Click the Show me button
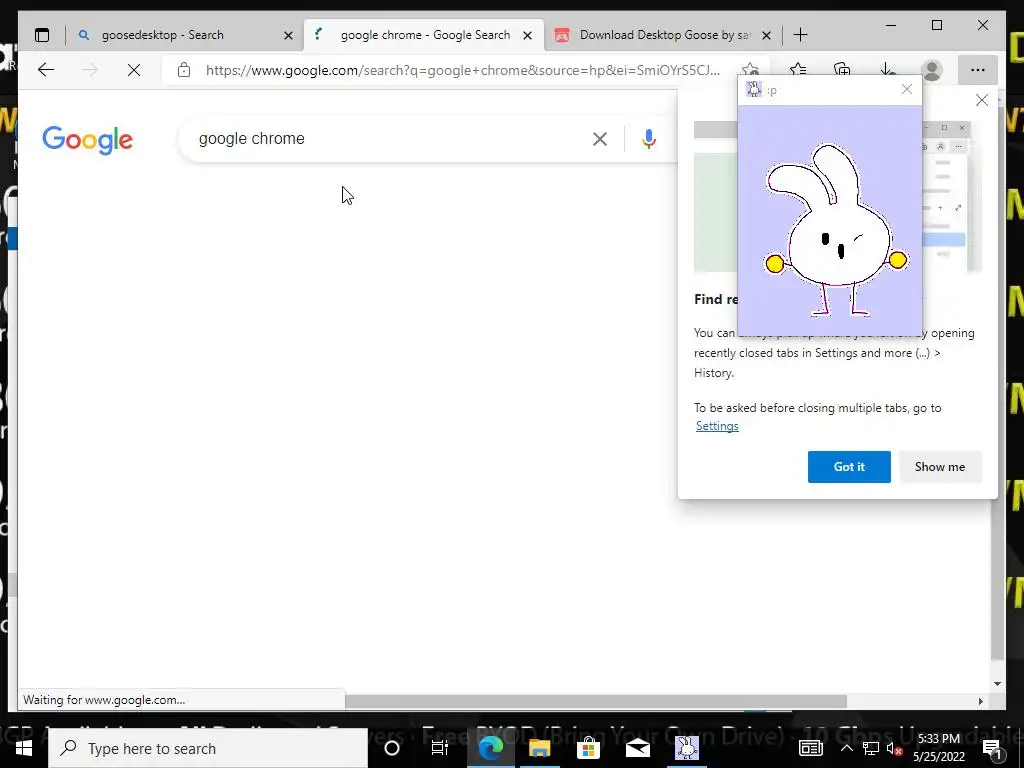Screen dimensions: 1024x768 click(x=940, y=467)
